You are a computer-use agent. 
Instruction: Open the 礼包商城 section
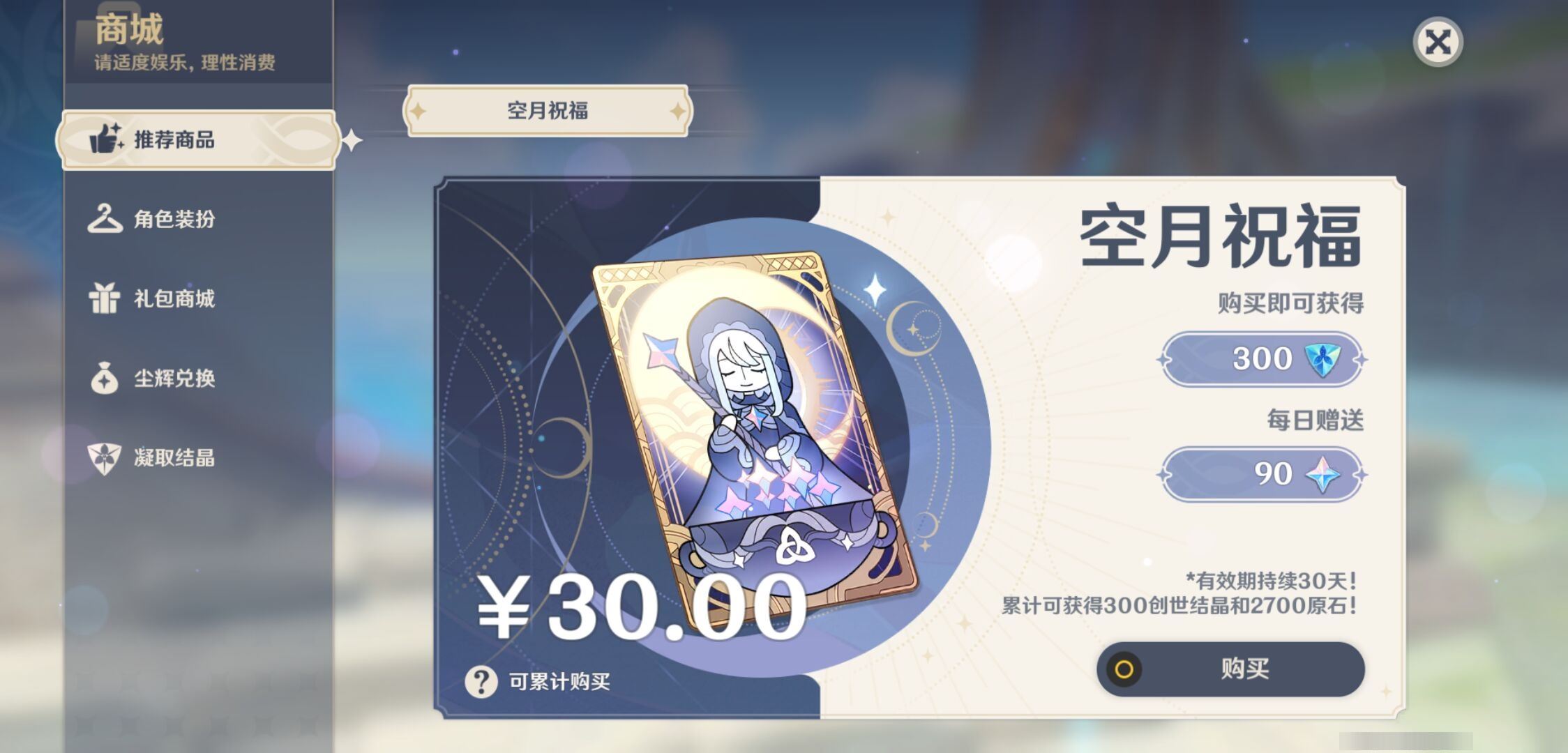tap(199, 298)
